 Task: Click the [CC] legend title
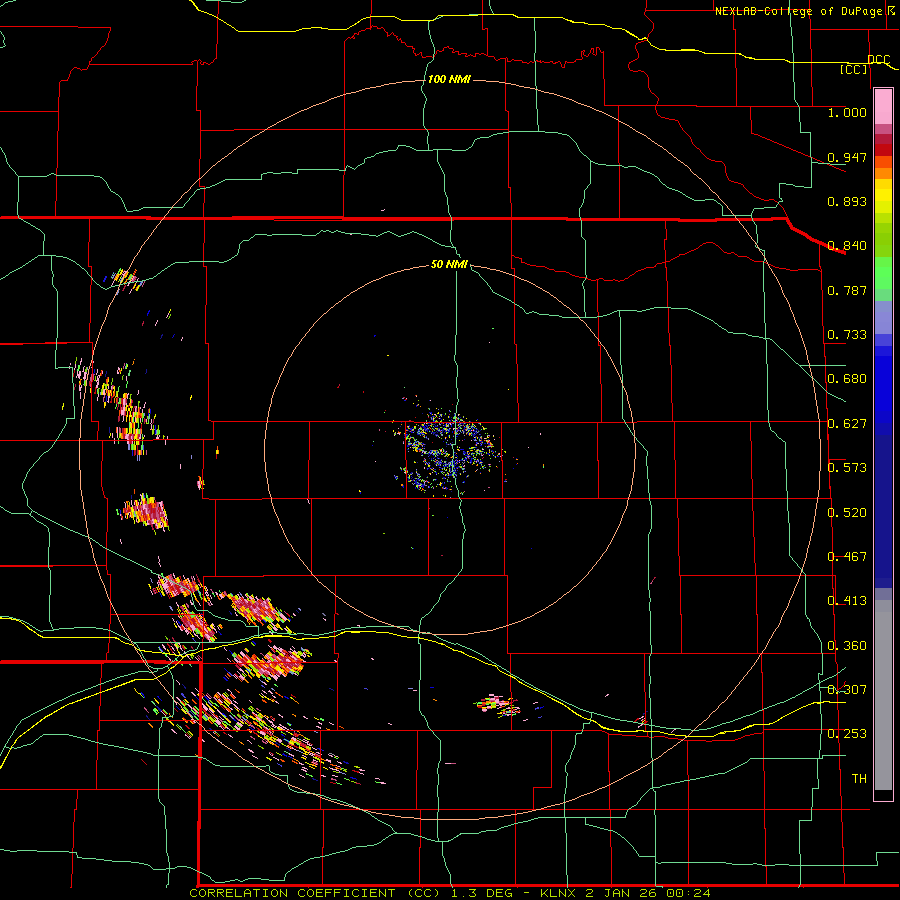coord(854,69)
